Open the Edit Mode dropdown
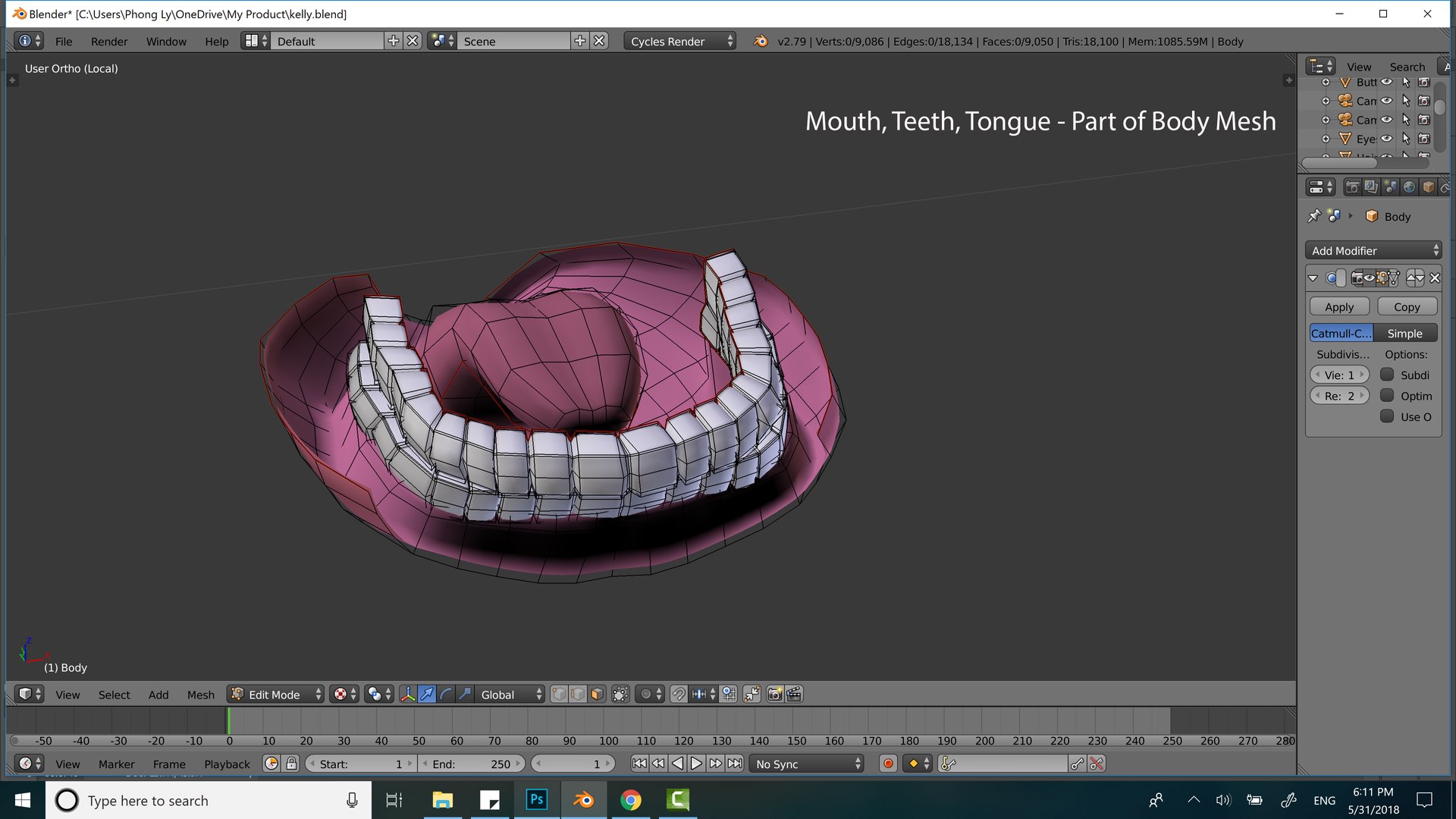The width and height of the screenshot is (1456, 819). (276, 695)
